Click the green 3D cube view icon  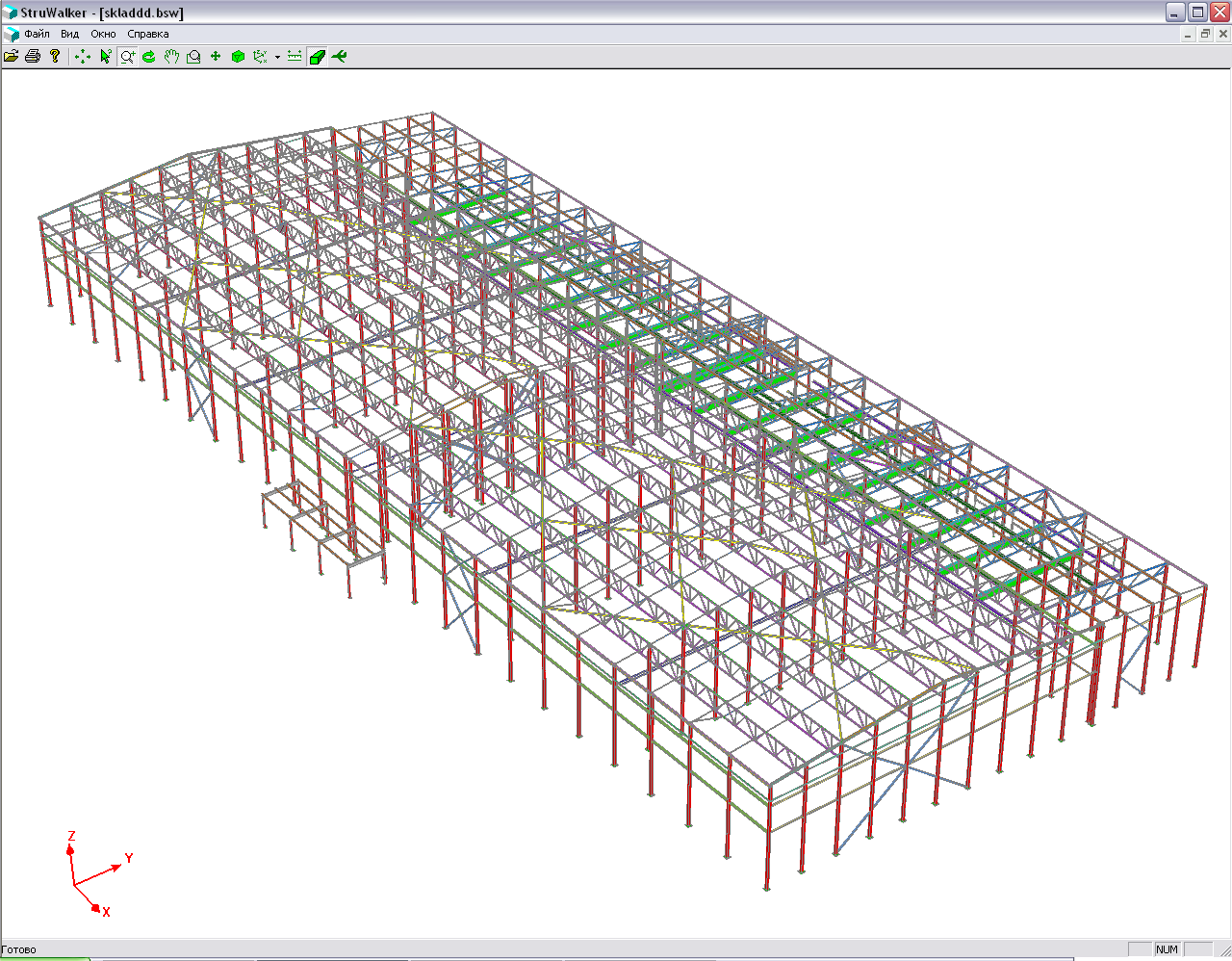(238, 57)
